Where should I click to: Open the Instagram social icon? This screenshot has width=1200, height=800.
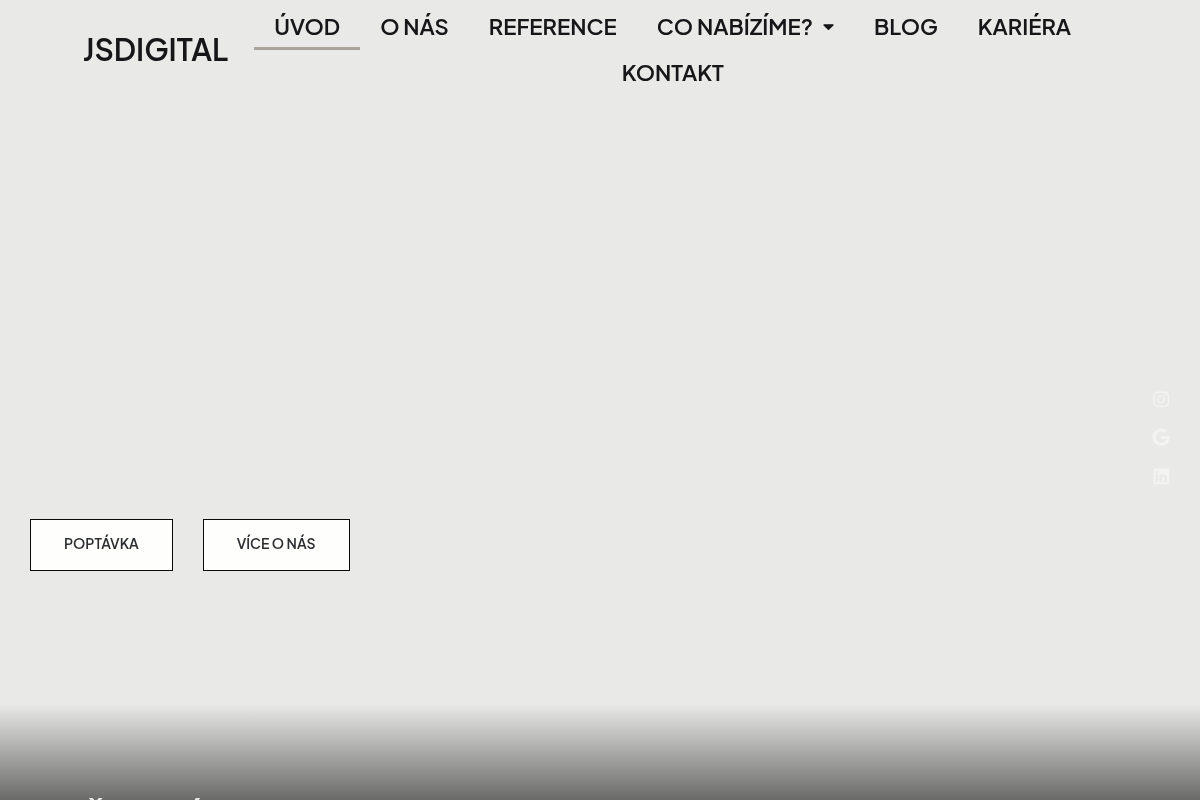[1161, 400]
